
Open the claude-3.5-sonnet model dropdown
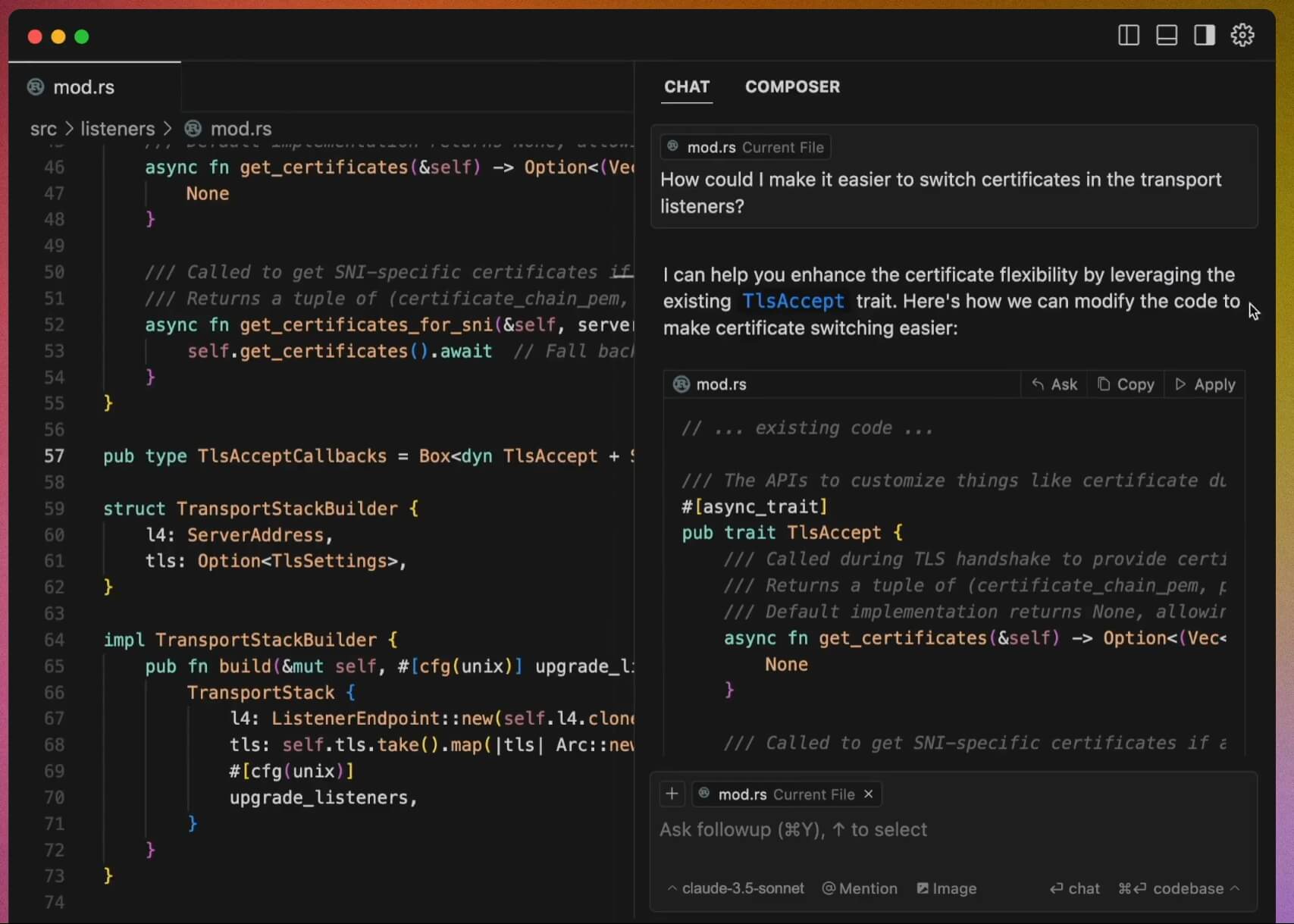(735, 888)
